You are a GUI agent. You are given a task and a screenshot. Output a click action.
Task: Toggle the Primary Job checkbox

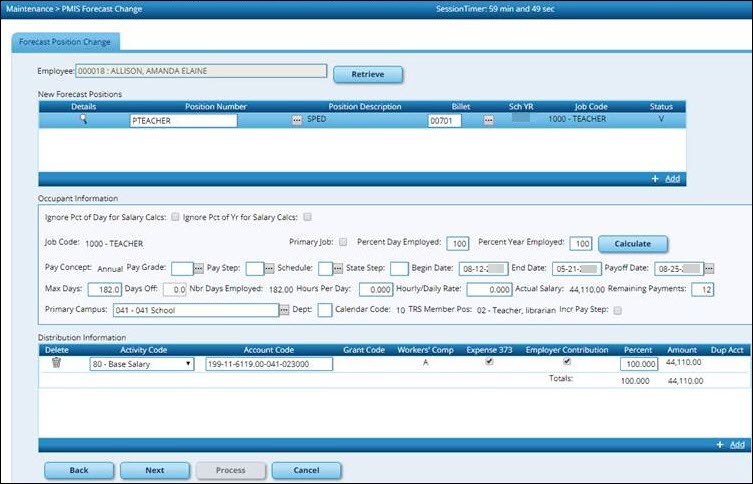pos(343,242)
